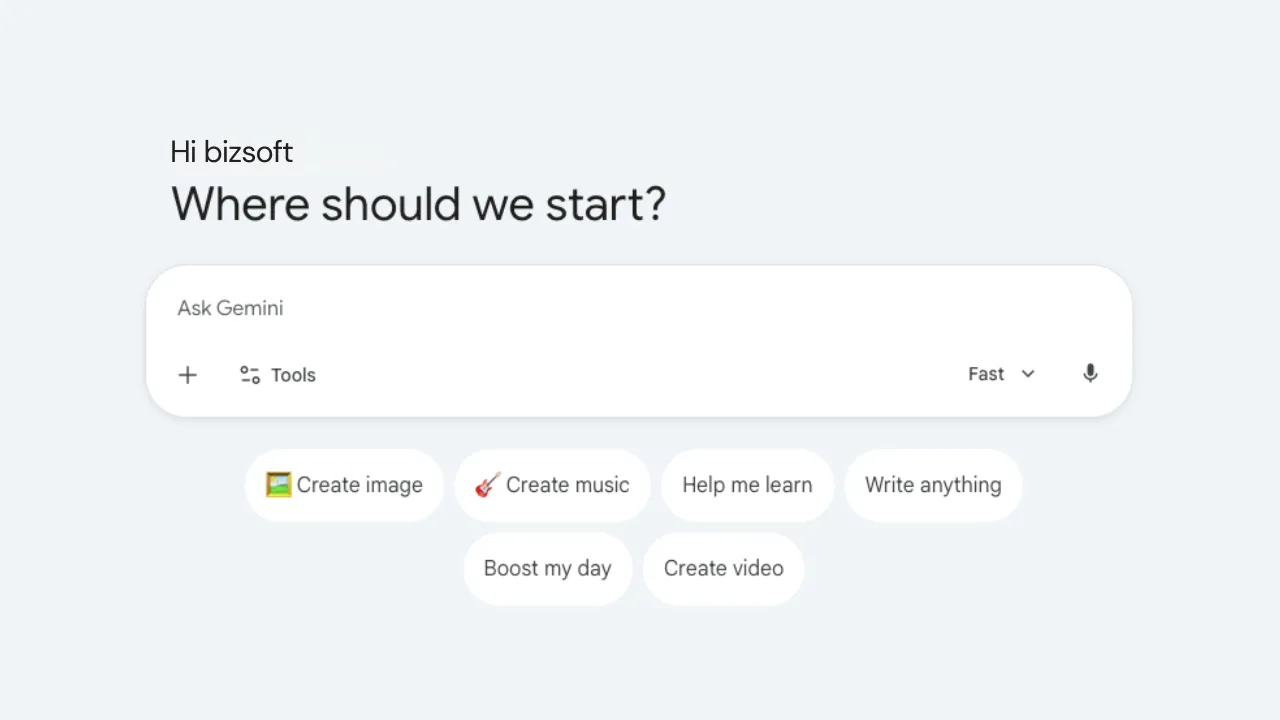
Task: Click the picture emoji on Create image chip
Action: pyautogui.click(x=280, y=485)
